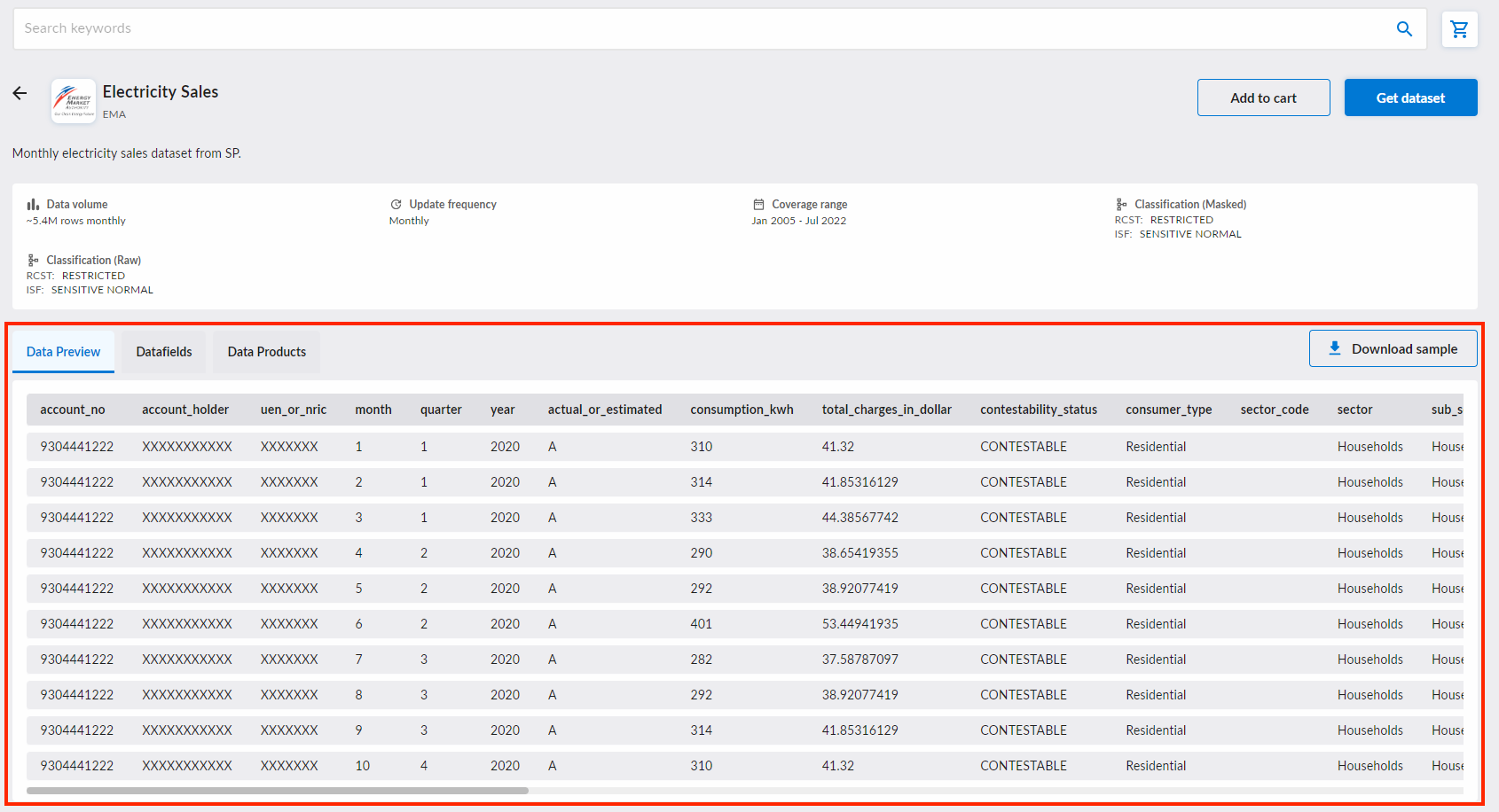The height and width of the screenshot is (812, 1499).
Task: Click the year column header
Action: [503, 410]
